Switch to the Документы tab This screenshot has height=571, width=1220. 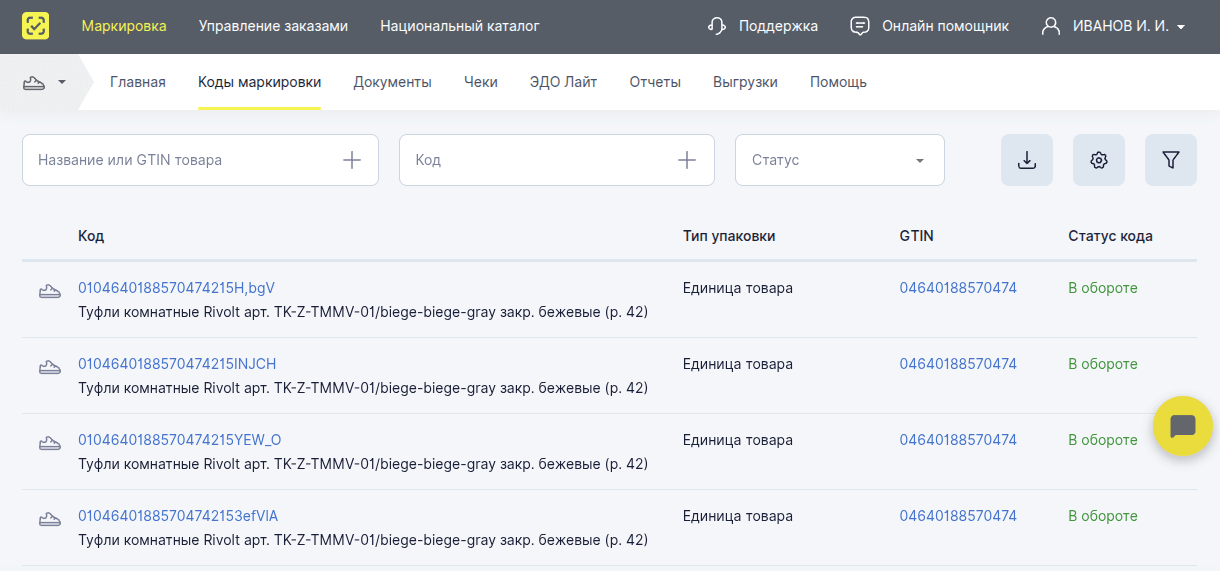pyautogui.click(x=392, y=82)
